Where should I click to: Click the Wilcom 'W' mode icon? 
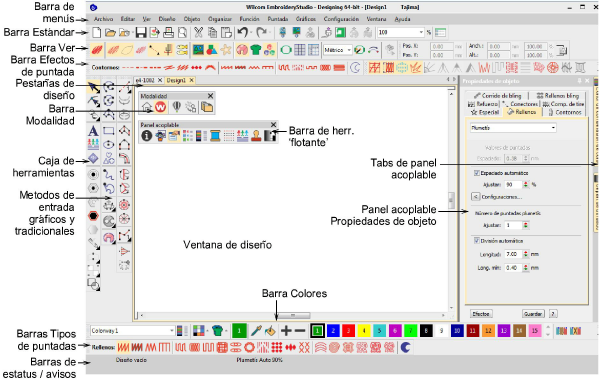coord(160,107)
